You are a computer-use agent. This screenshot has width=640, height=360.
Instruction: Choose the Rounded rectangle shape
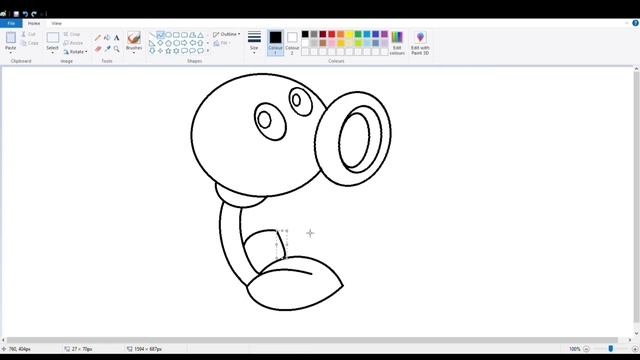[184, 35]
